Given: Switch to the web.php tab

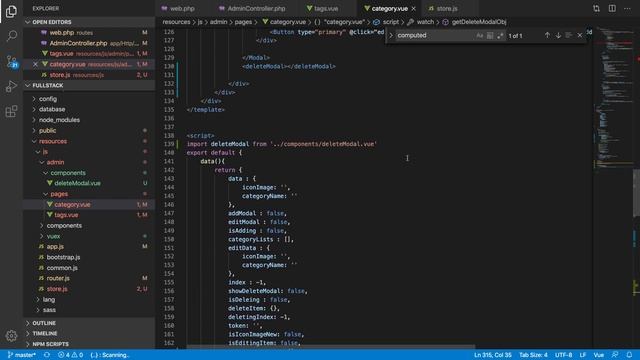Looking at the screenshot, I should coord(182,8).
